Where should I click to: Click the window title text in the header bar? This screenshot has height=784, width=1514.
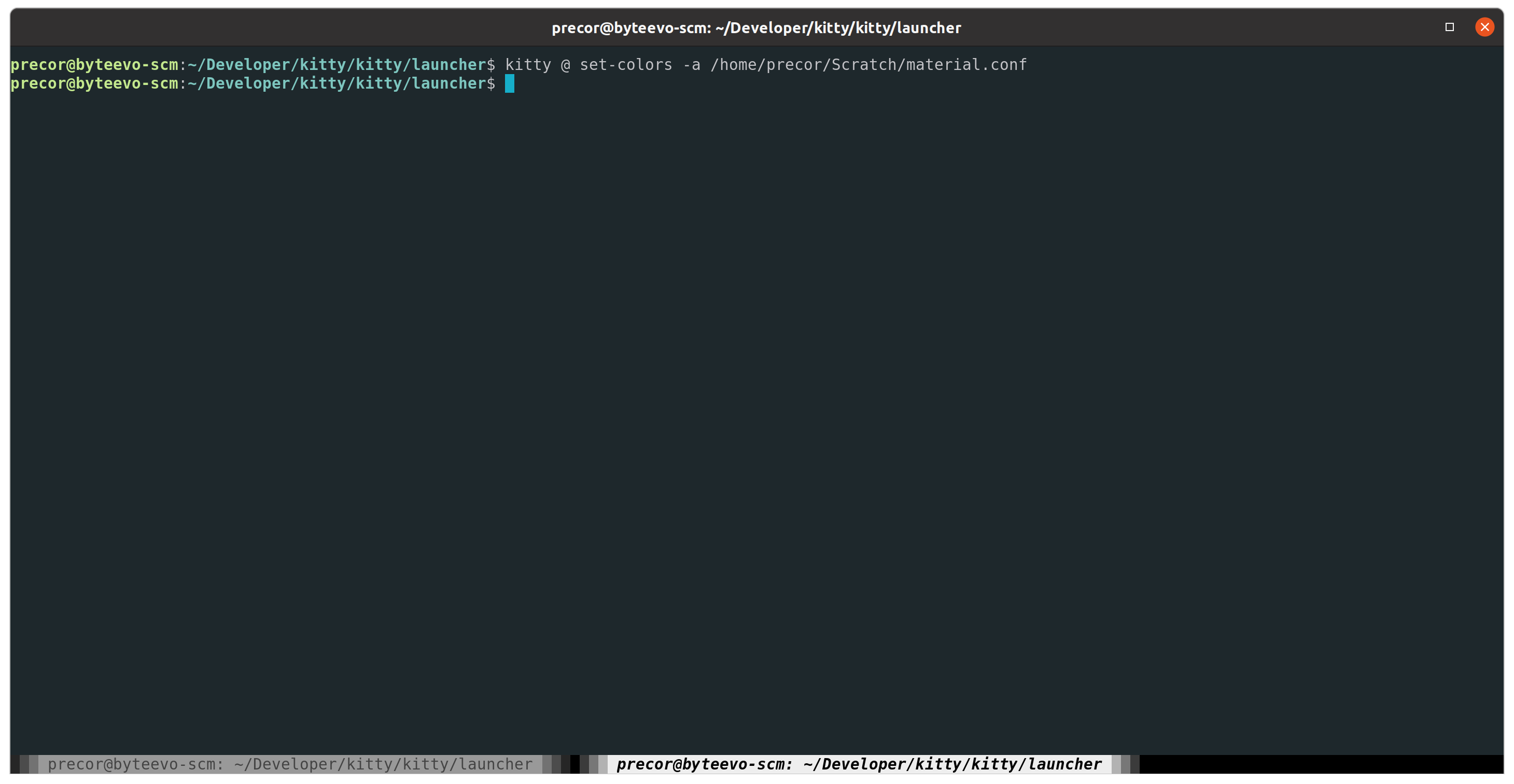pos(756,27)
